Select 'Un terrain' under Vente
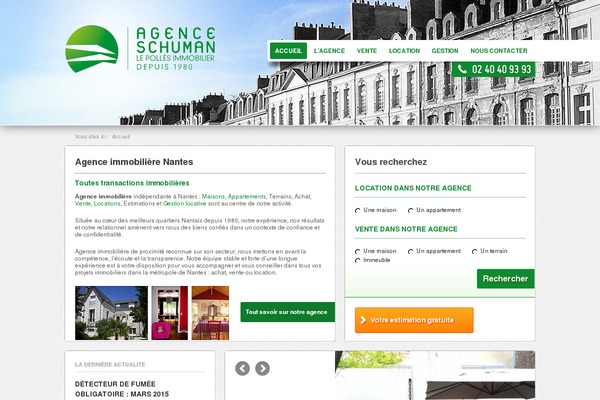Image resolution: width=600 pixels, height=400 pixels. (474, 251)
